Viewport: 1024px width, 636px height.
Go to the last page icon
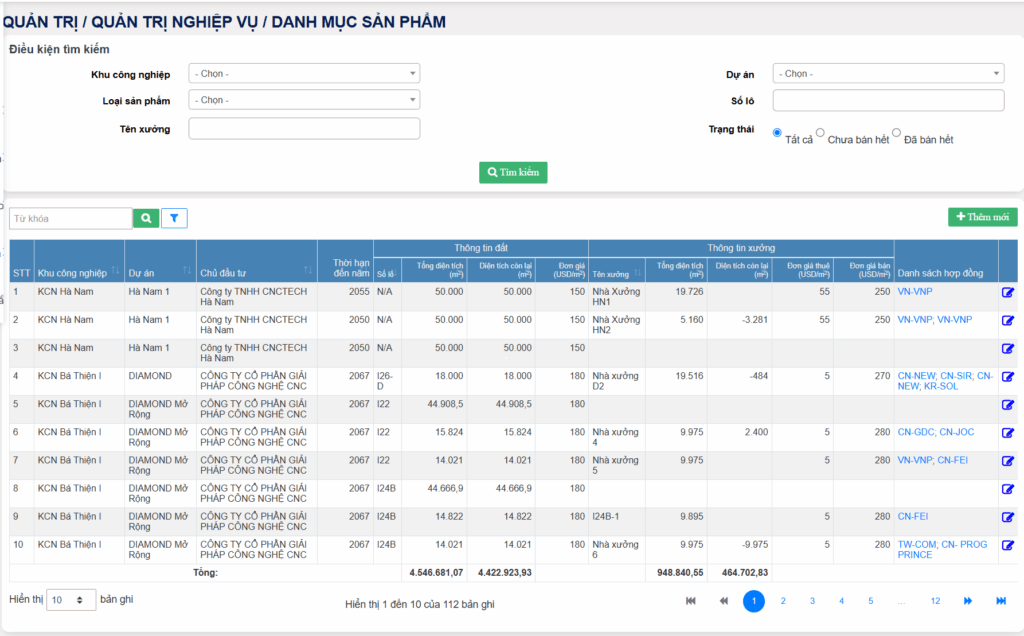click(x=1000, y=601)
